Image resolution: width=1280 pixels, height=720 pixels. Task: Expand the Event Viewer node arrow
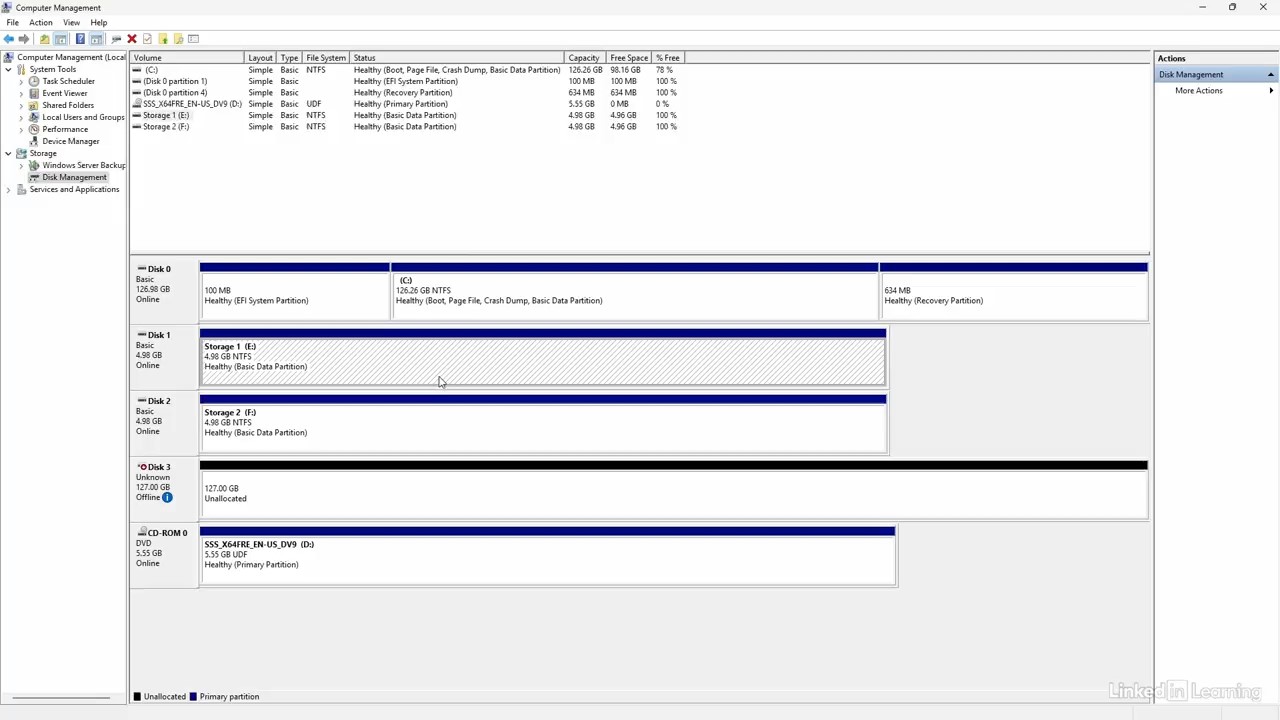(21, 93)
